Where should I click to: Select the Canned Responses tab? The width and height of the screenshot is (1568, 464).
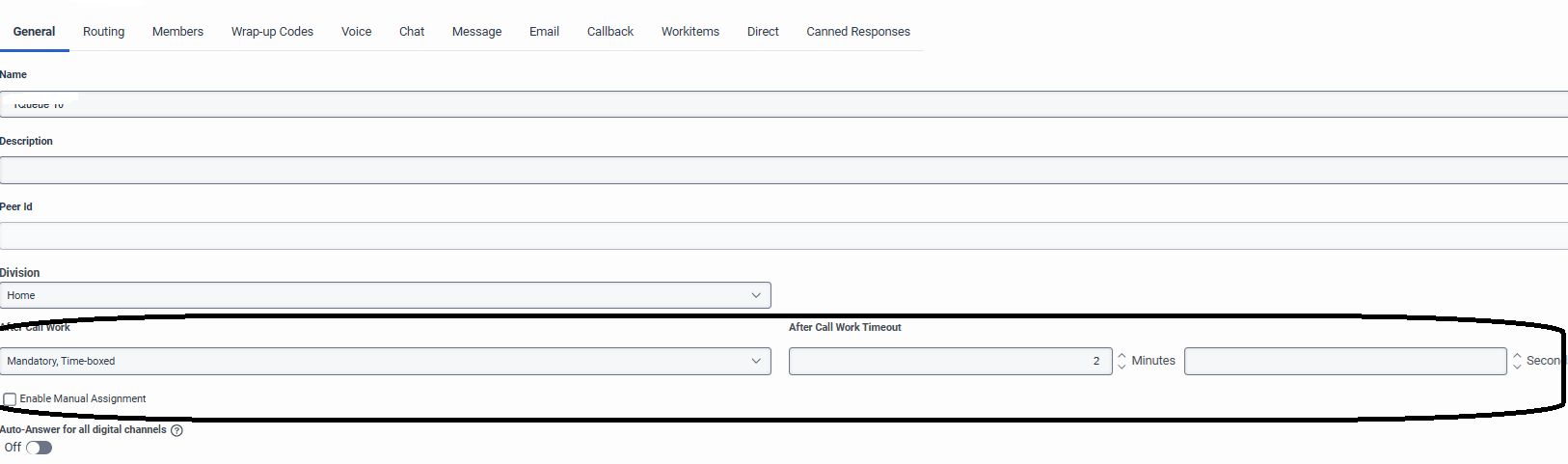[x=857, y=32]
